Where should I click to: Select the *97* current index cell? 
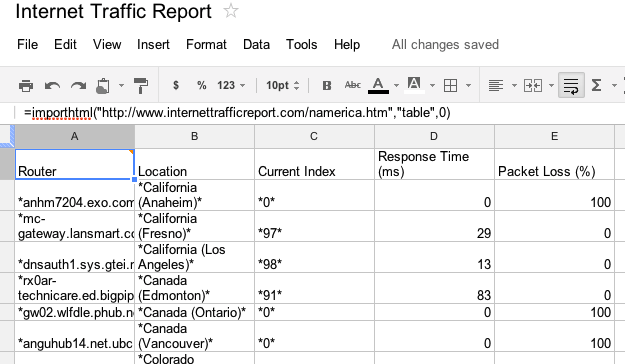(x=314, y=226)
